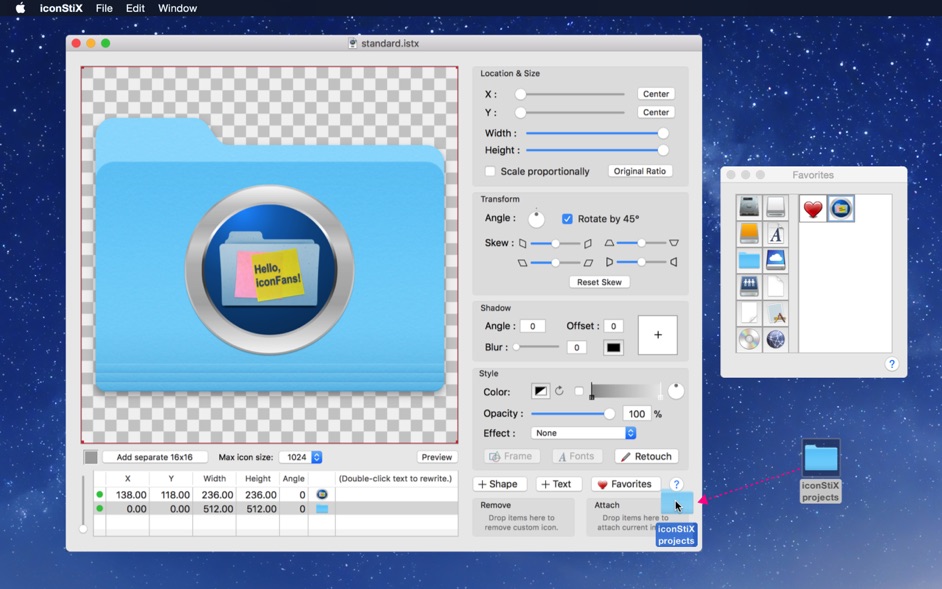Open the Effect dropdown set to None
The height and width of the screenshot is (589, 942).
click(584, 433)
